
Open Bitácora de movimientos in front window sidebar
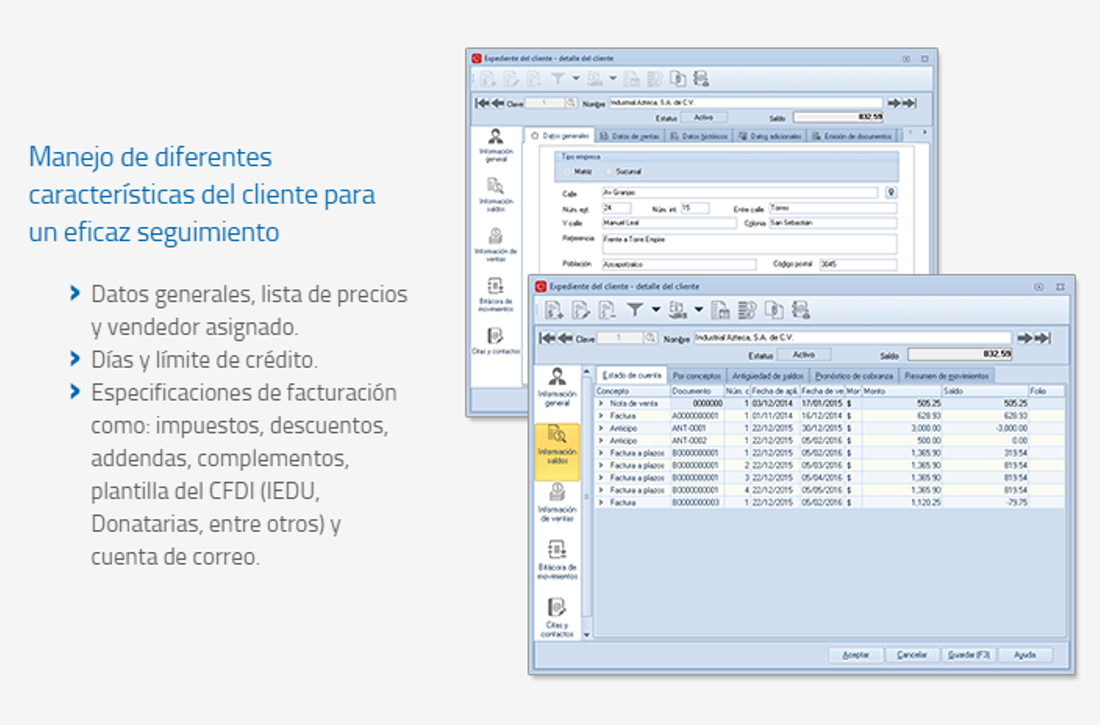pyautogui.click(x=558, y=560)
